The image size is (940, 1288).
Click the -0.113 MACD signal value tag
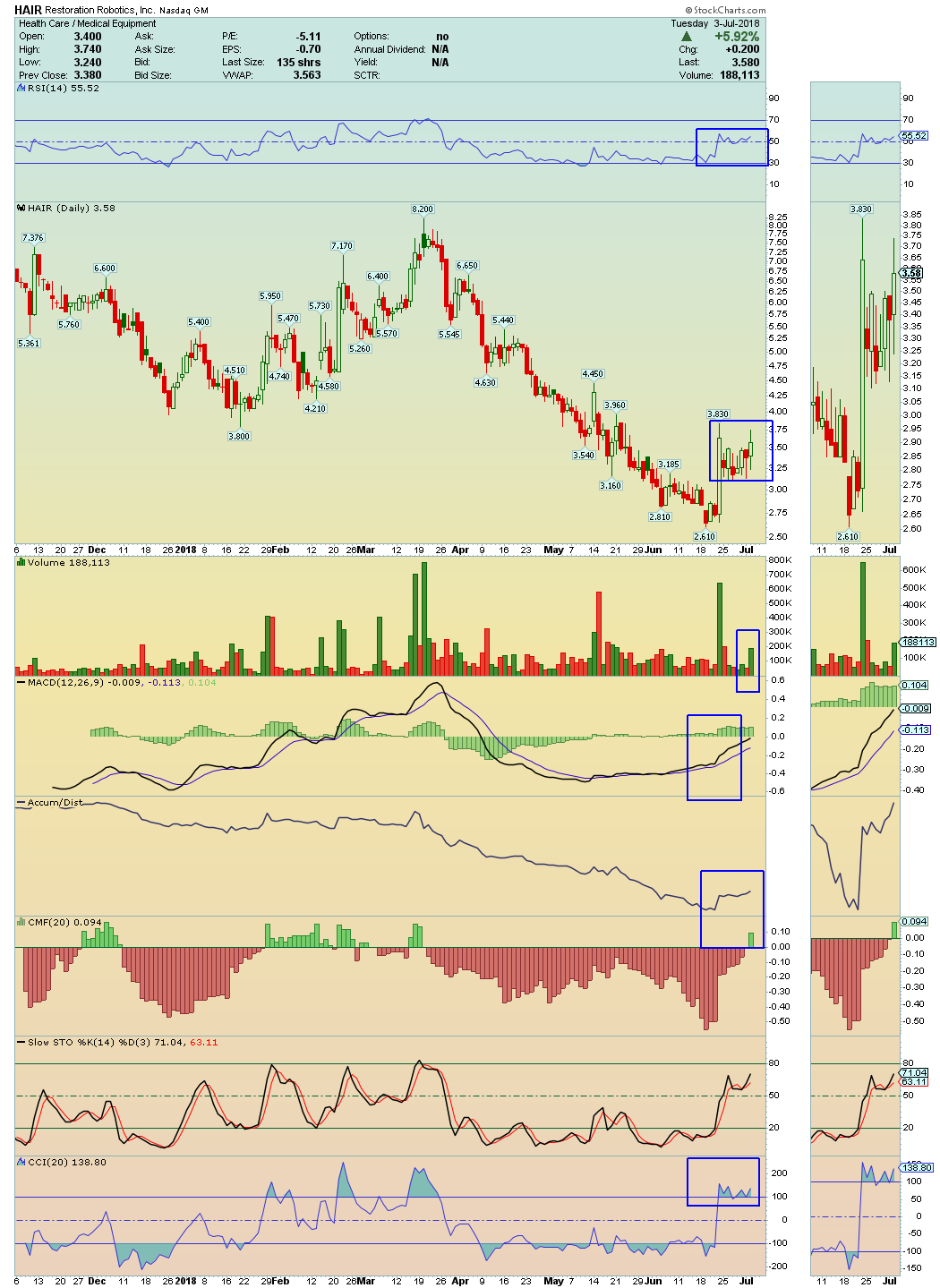point(917,729)
